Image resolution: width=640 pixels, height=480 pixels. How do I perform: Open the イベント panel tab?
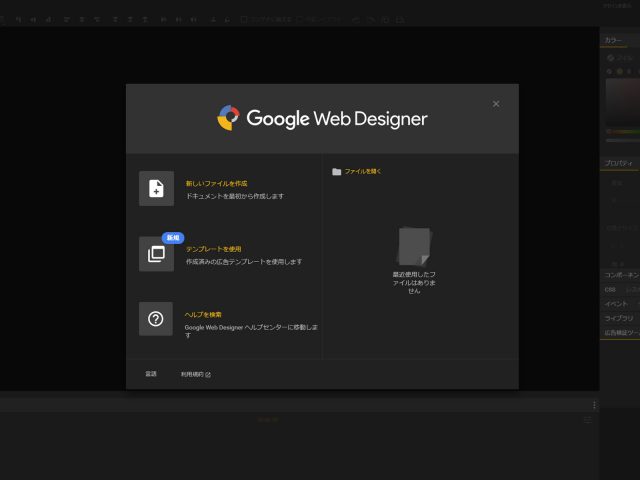[617, 304]
